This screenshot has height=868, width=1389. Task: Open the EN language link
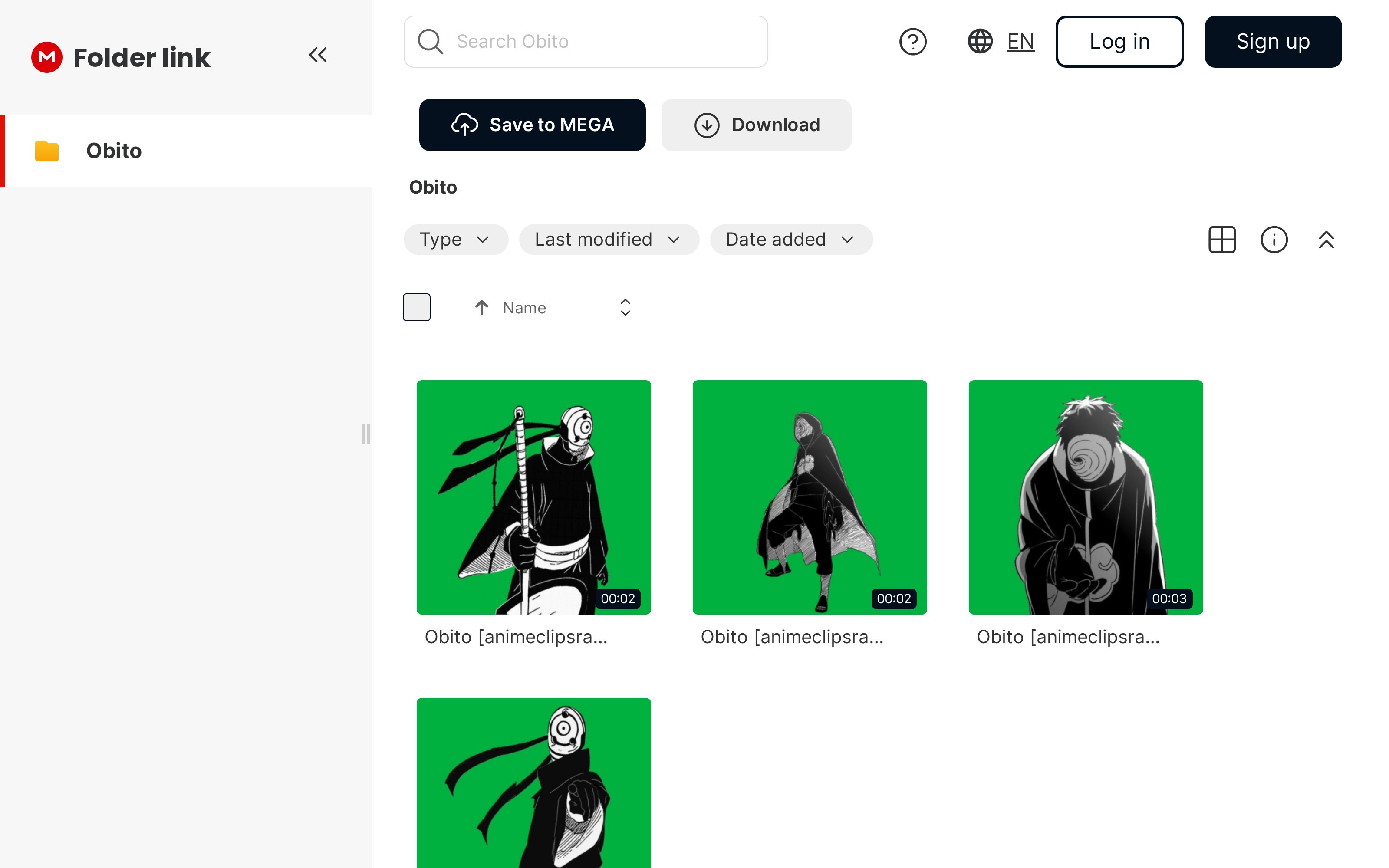1020,41
